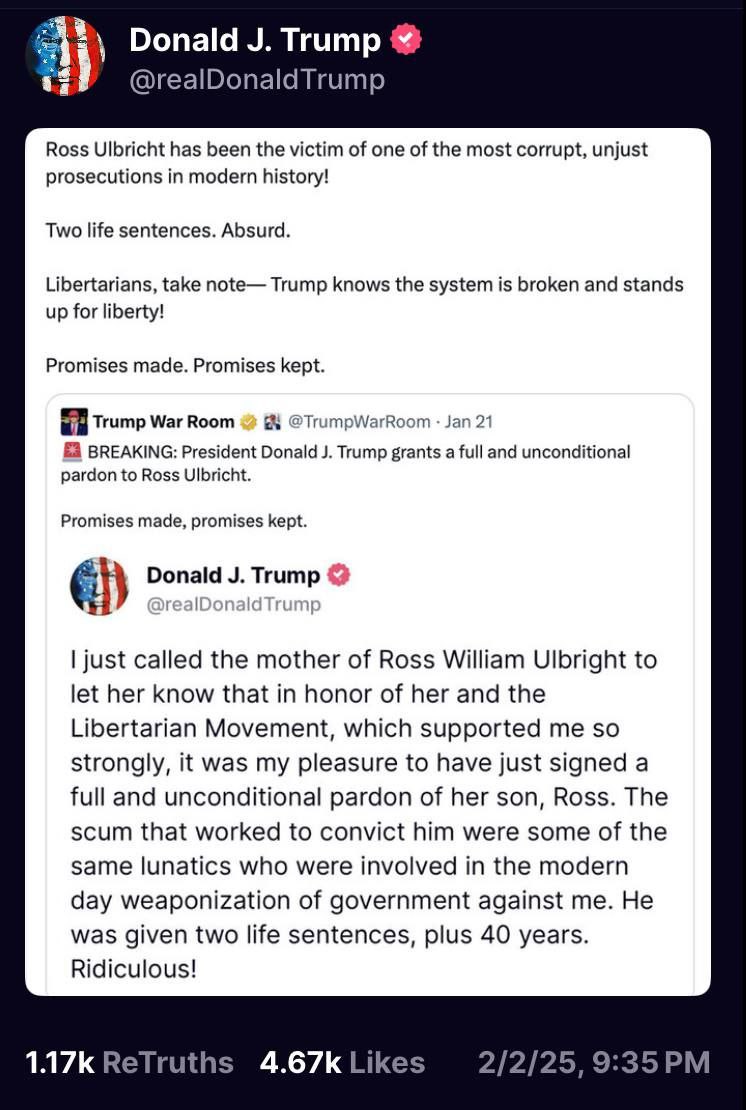View the 1.17k ReTruths list
This screenshot has width=746, height=1110.
pos(130,1063)
